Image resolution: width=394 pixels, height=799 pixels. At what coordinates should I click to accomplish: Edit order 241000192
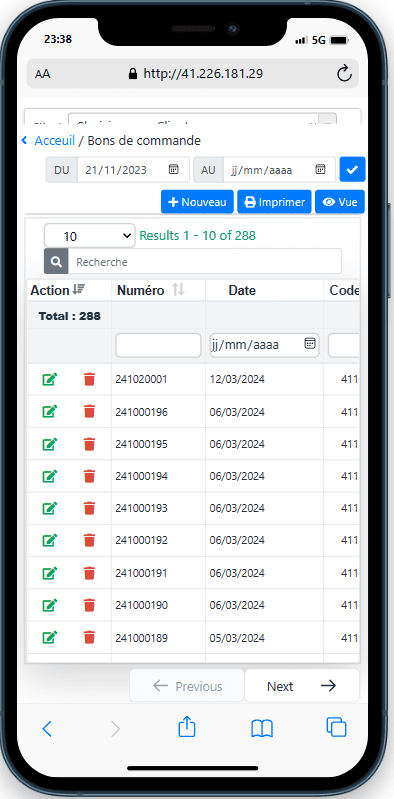[49, 541]
